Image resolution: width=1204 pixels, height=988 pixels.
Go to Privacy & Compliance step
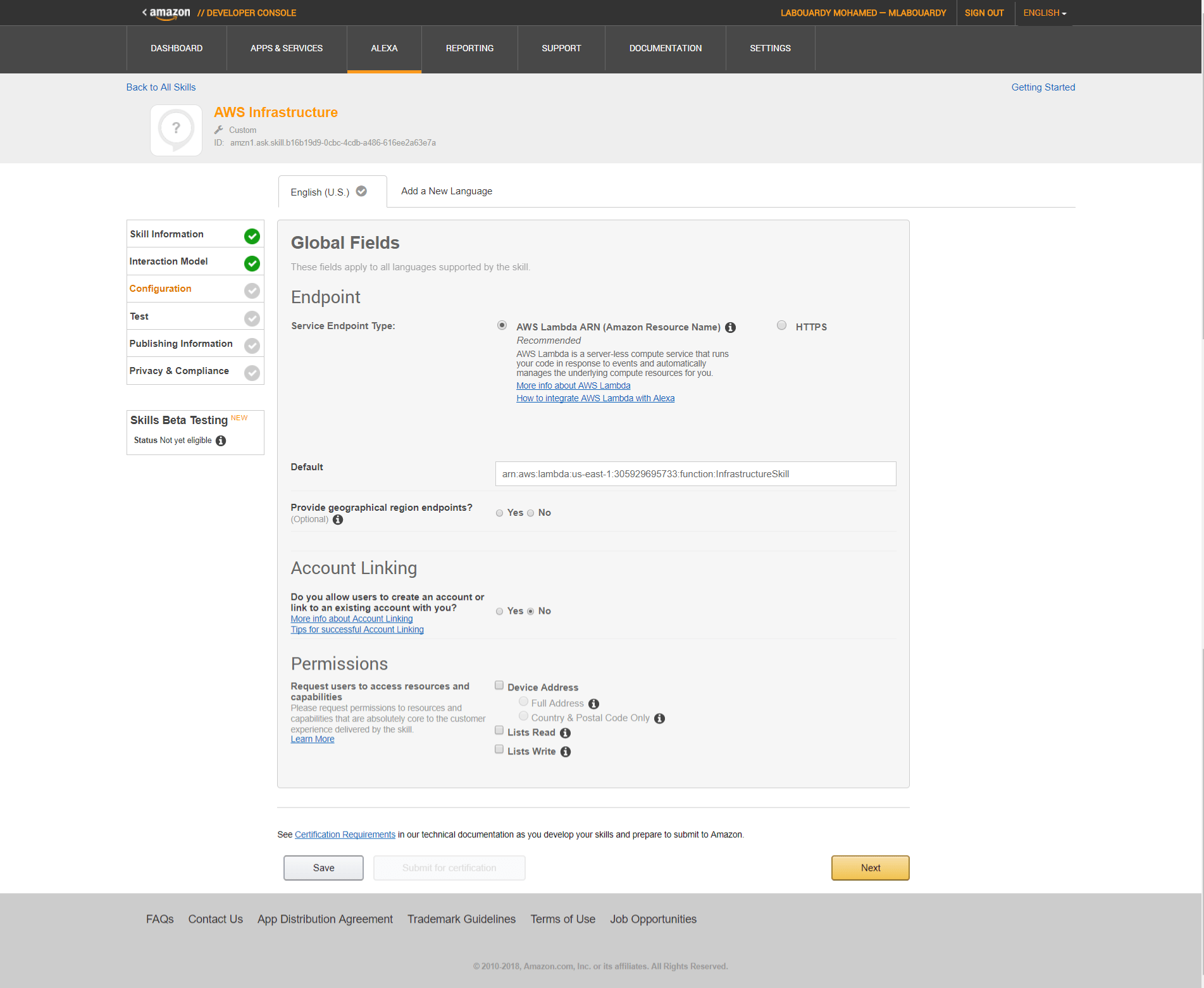[195, 371]
